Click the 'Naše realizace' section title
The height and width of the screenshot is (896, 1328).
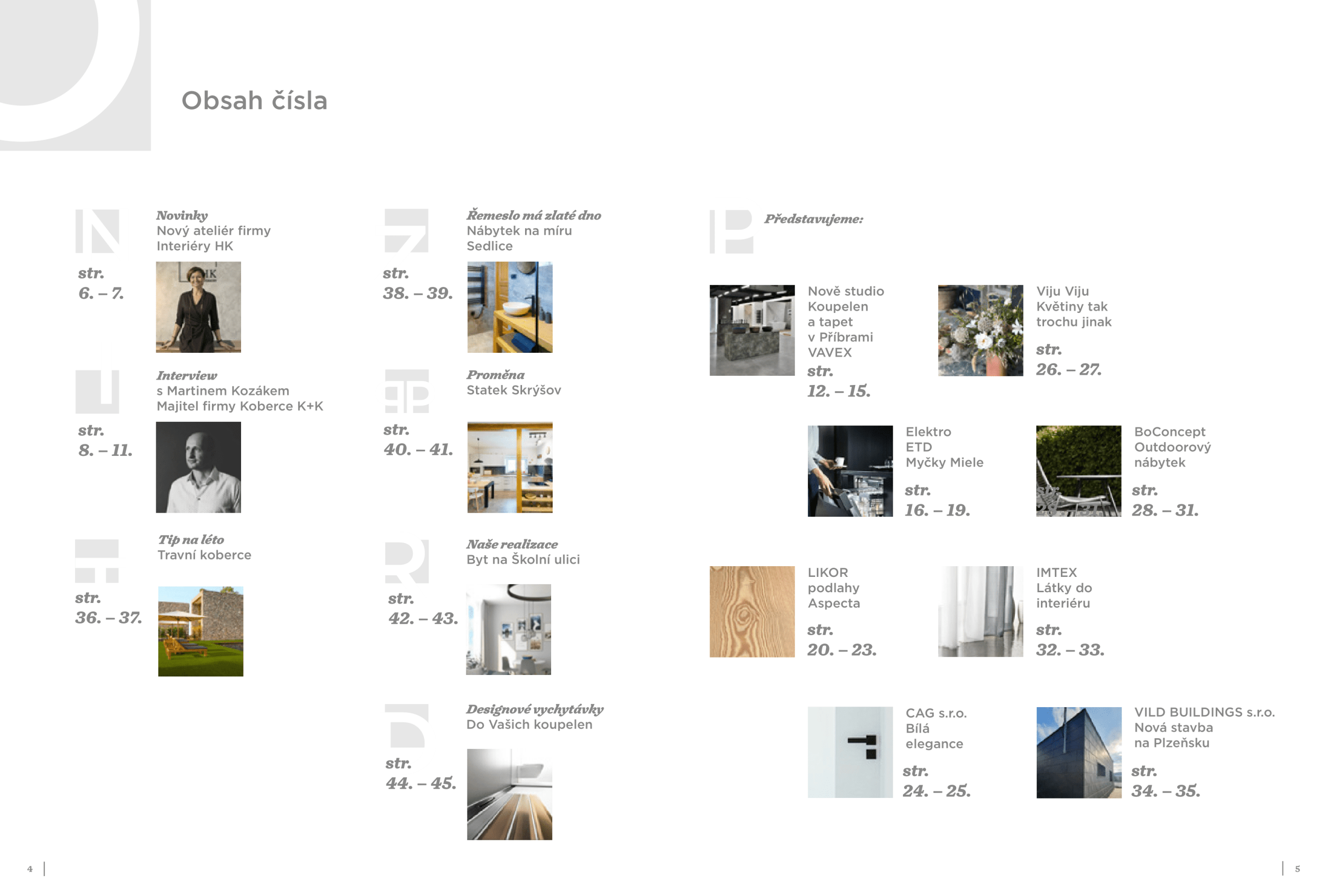512,544
